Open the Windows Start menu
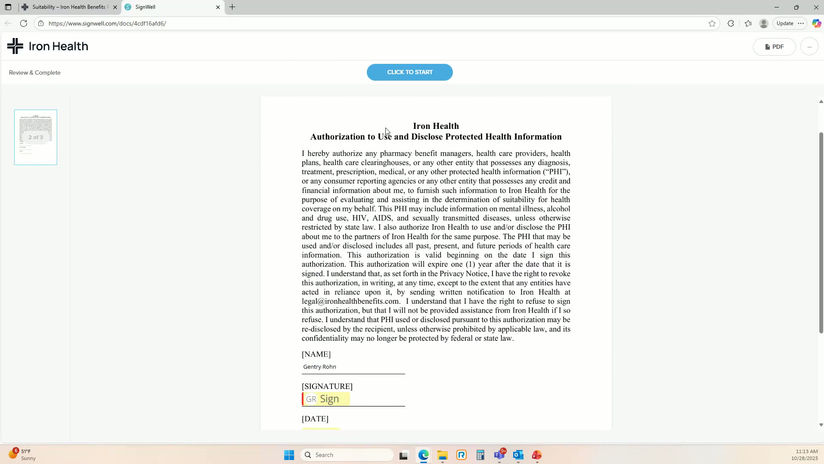The height and width of the screenshot is (464, 824). (x=289, y=455)
